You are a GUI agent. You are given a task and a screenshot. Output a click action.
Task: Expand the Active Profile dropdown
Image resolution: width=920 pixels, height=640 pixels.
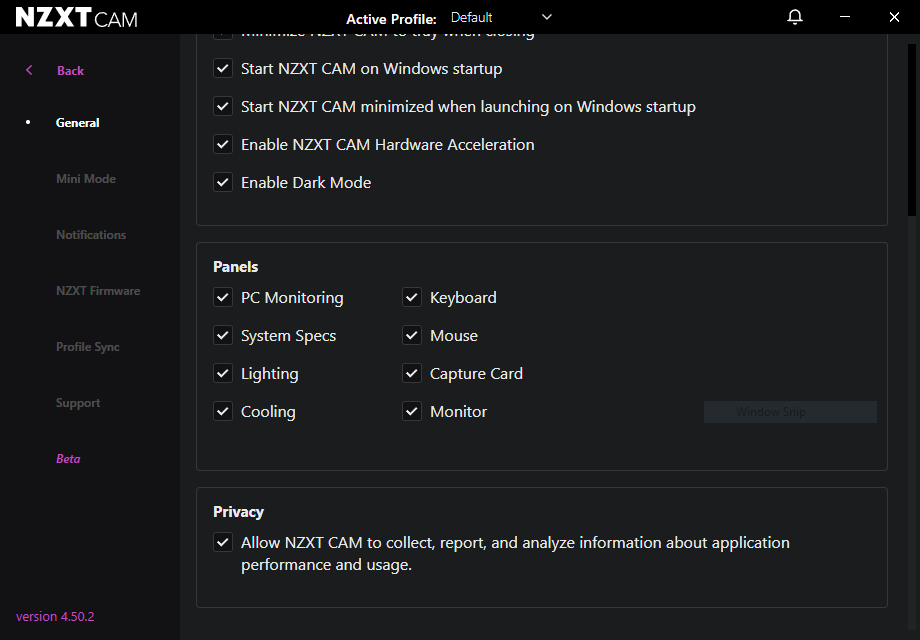[x=546, y=17]
